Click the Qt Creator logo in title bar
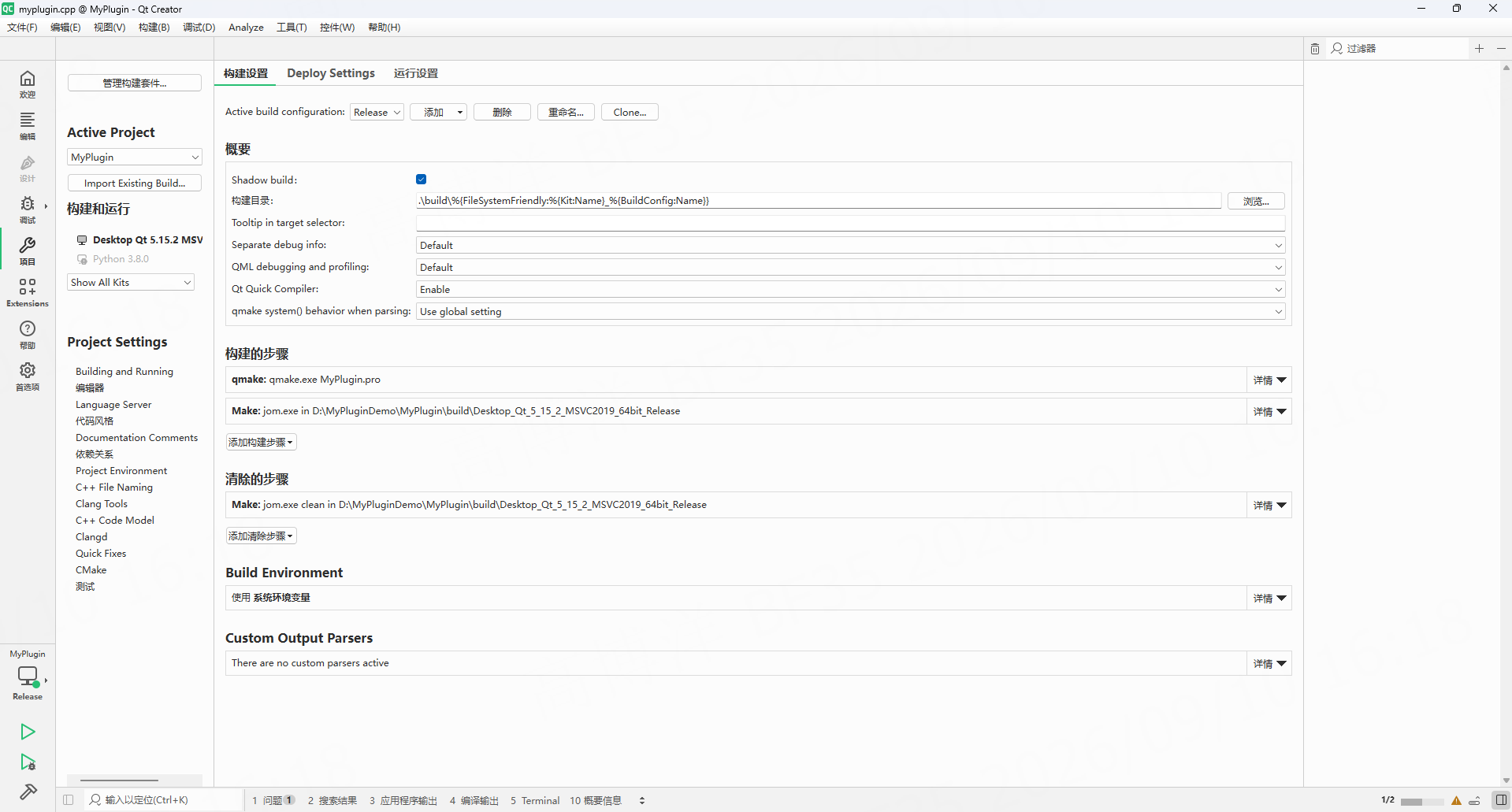The image size is (1512, 812). 8,9
